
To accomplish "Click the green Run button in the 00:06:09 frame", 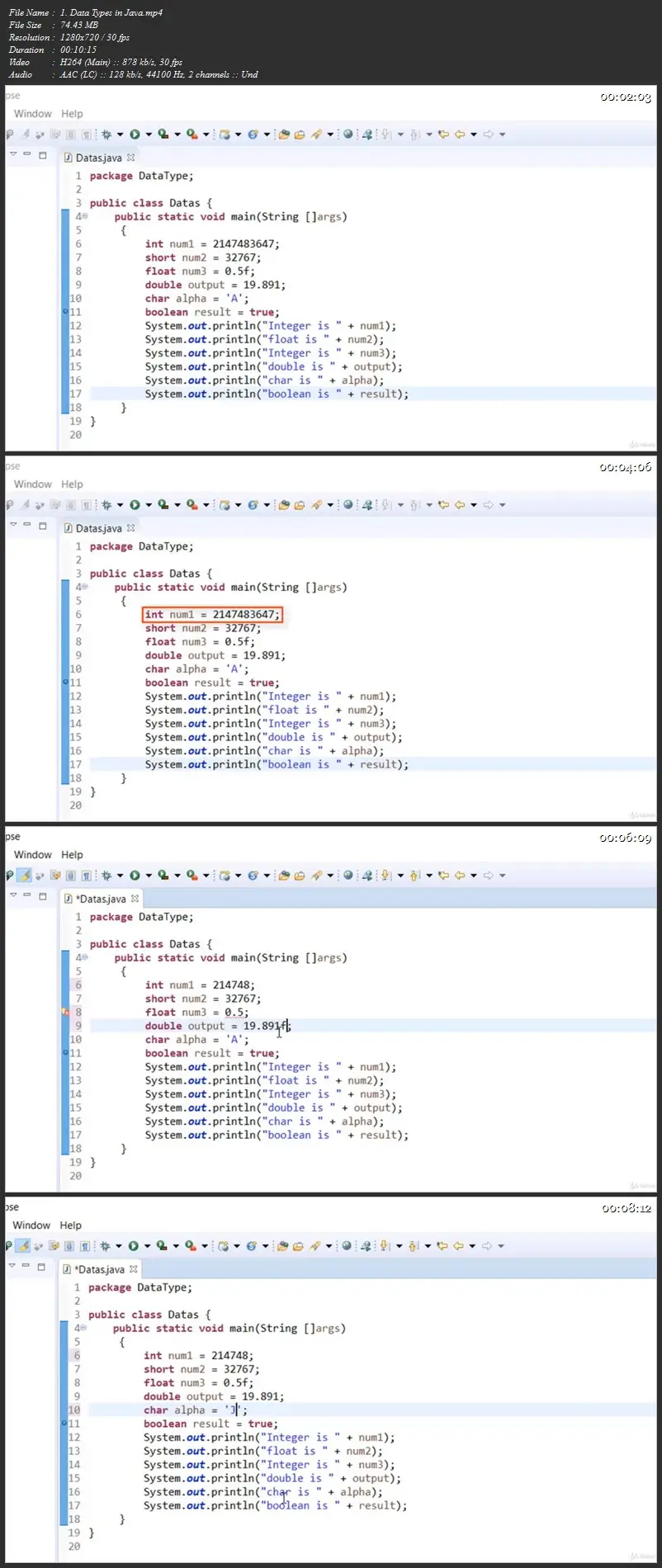I will [x=135, y=875].
